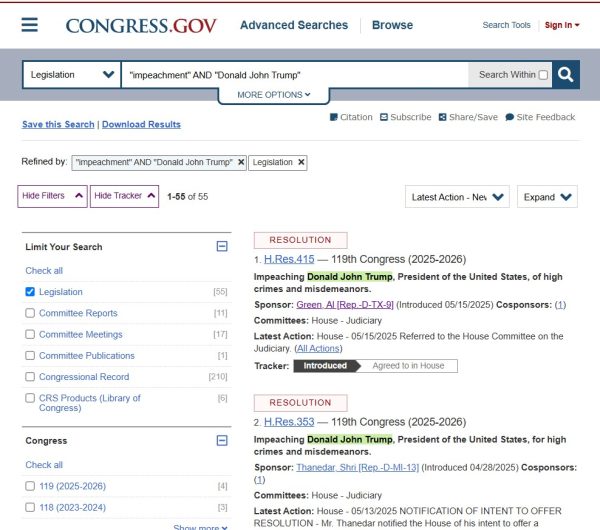The width and height of the screenshot is (600, 530).
Task: Check the 119 (2025-2026) Congress filter
Action: click(x=30, y=486)
